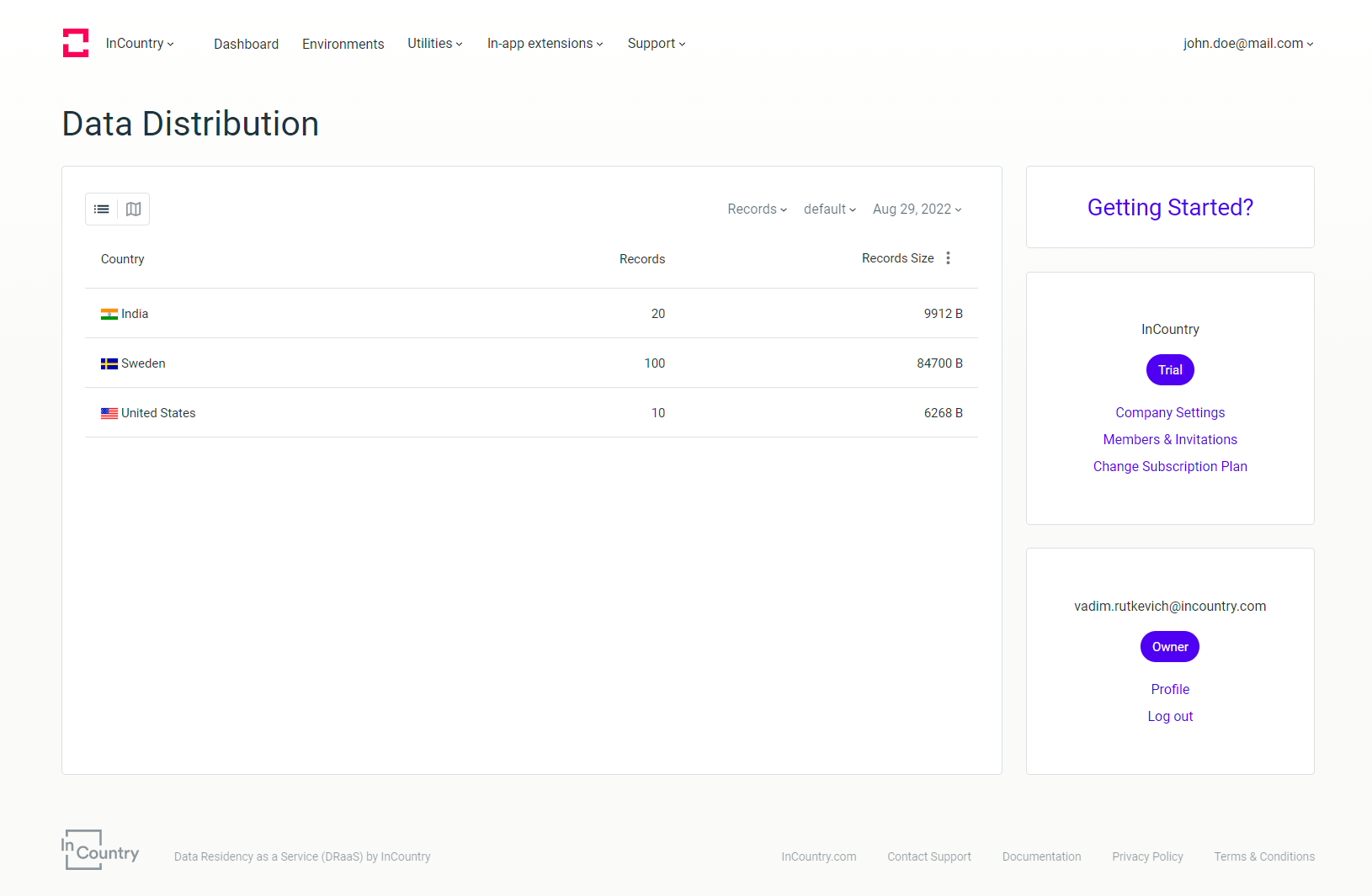The image size is (1372, 896).
Task: Open the Records Size column options menu
Action: [x=948, y=258]
